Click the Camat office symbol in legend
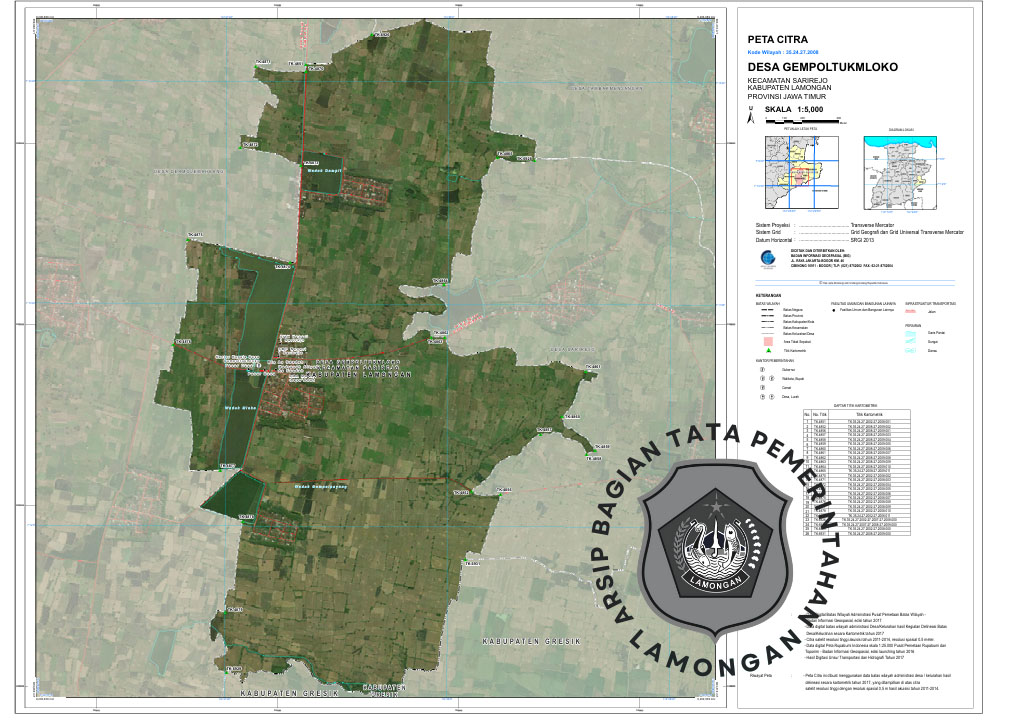Viewport: 1011px width, 728px height. [761, 388]
